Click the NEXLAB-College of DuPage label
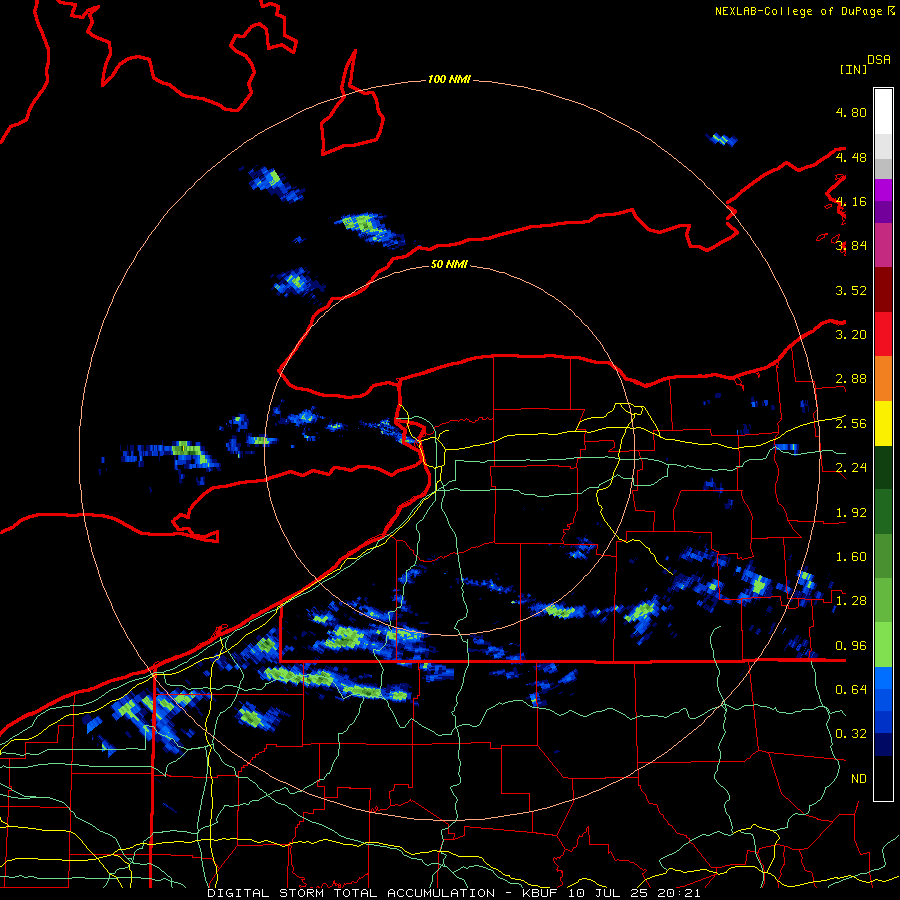The image size is (900, 900). pyautogui.click(x=798, y=11)
